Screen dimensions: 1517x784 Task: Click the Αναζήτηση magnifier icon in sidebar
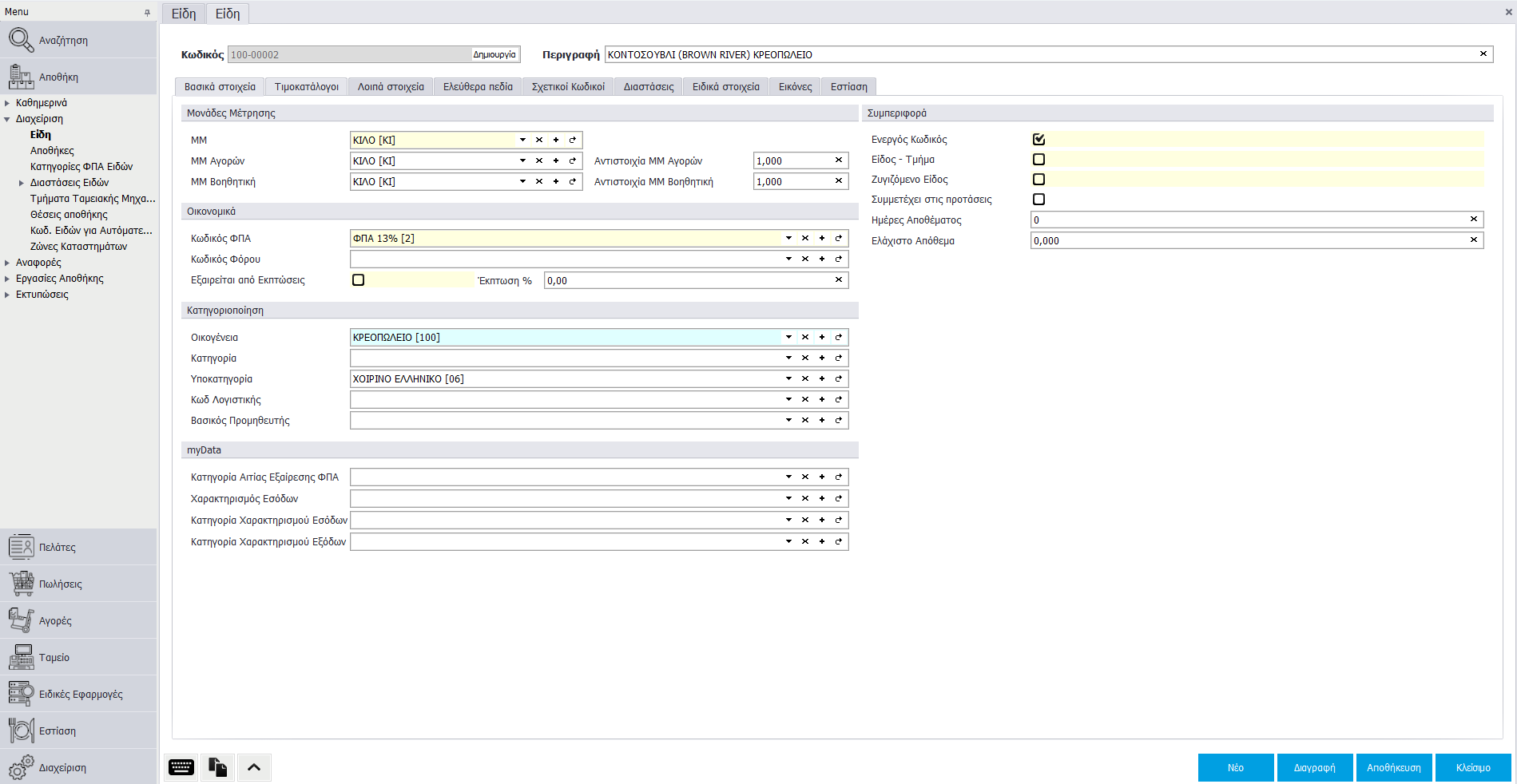(x=21, y=40)
